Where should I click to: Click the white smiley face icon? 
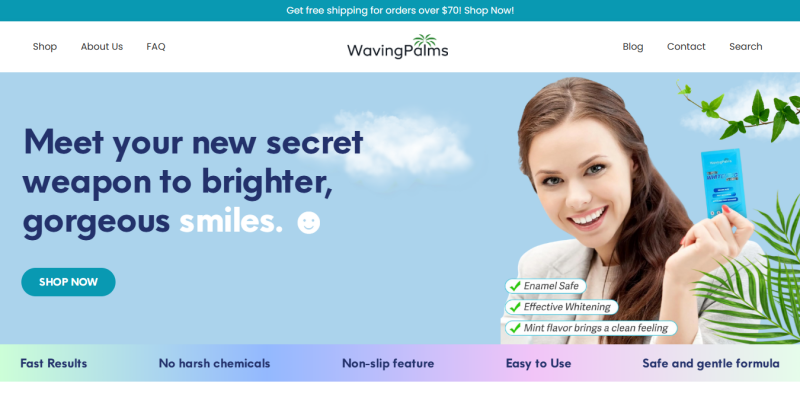click(309, 222)
